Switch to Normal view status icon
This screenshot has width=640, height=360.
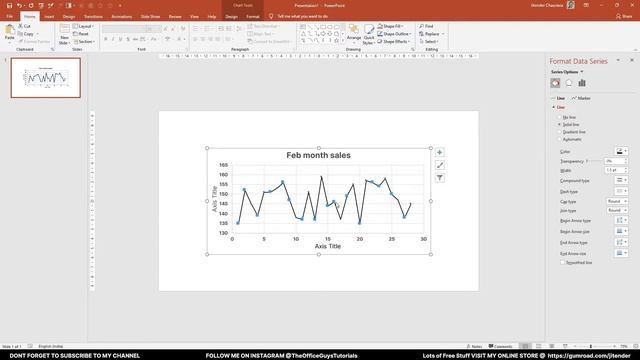pyautogui.click(x=525, y=346)
